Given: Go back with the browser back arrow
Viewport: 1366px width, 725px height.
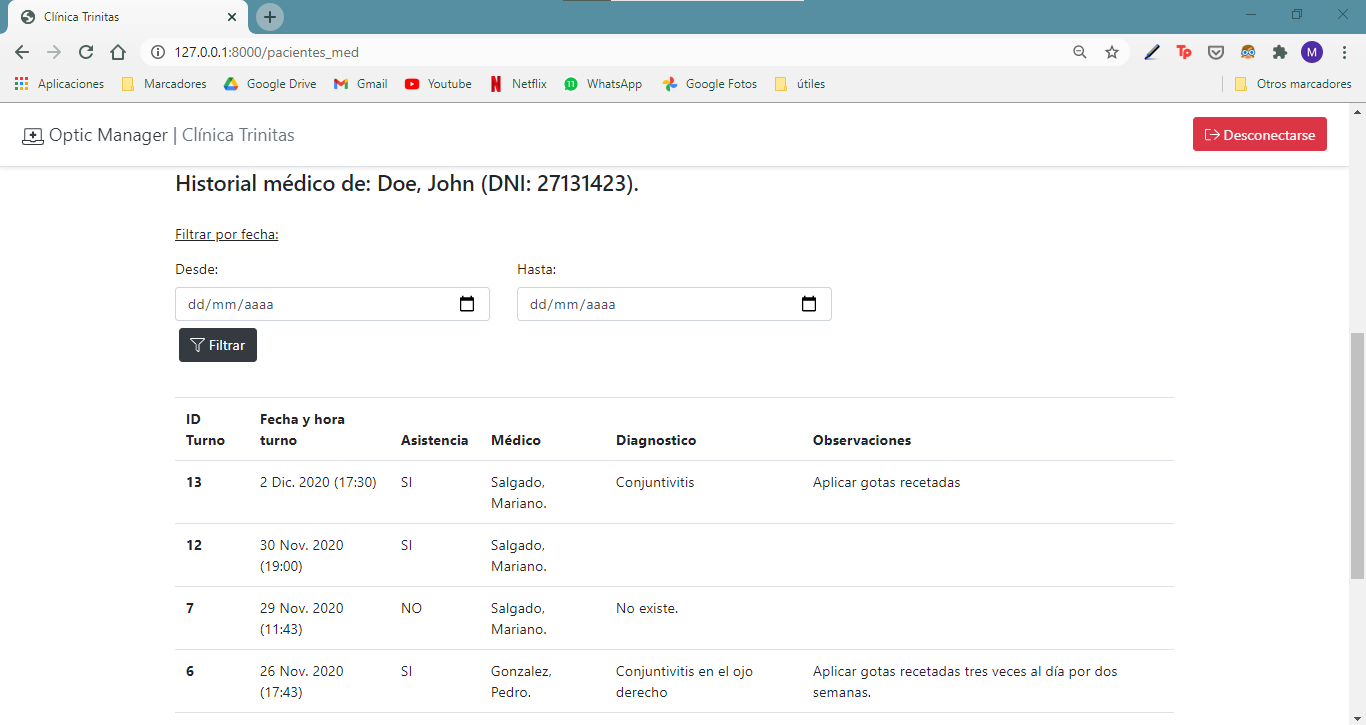Looking at the screenshot, I should [22, 52].
